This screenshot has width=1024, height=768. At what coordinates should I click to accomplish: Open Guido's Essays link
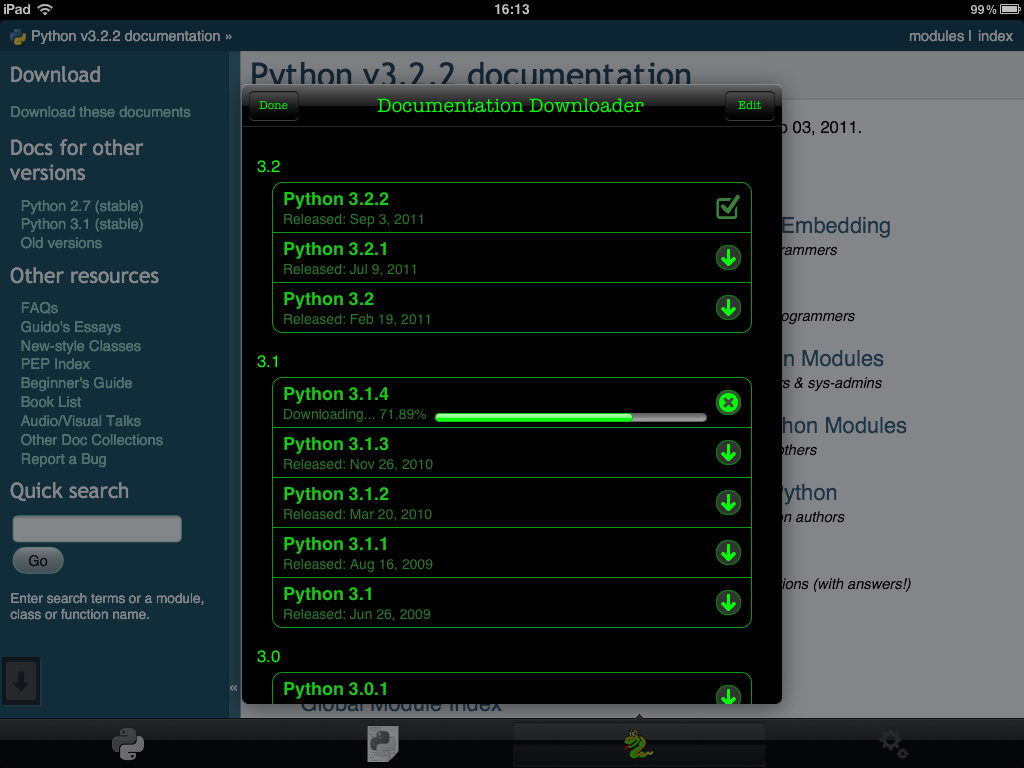click(x=71, y=327)
